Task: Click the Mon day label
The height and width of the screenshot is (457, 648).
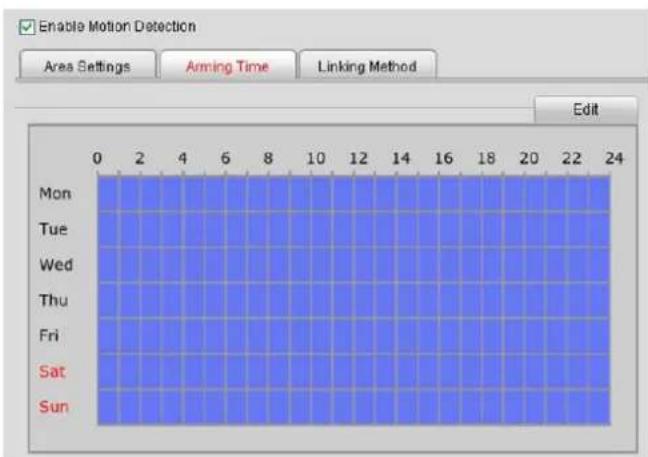Action: (55, 193)
